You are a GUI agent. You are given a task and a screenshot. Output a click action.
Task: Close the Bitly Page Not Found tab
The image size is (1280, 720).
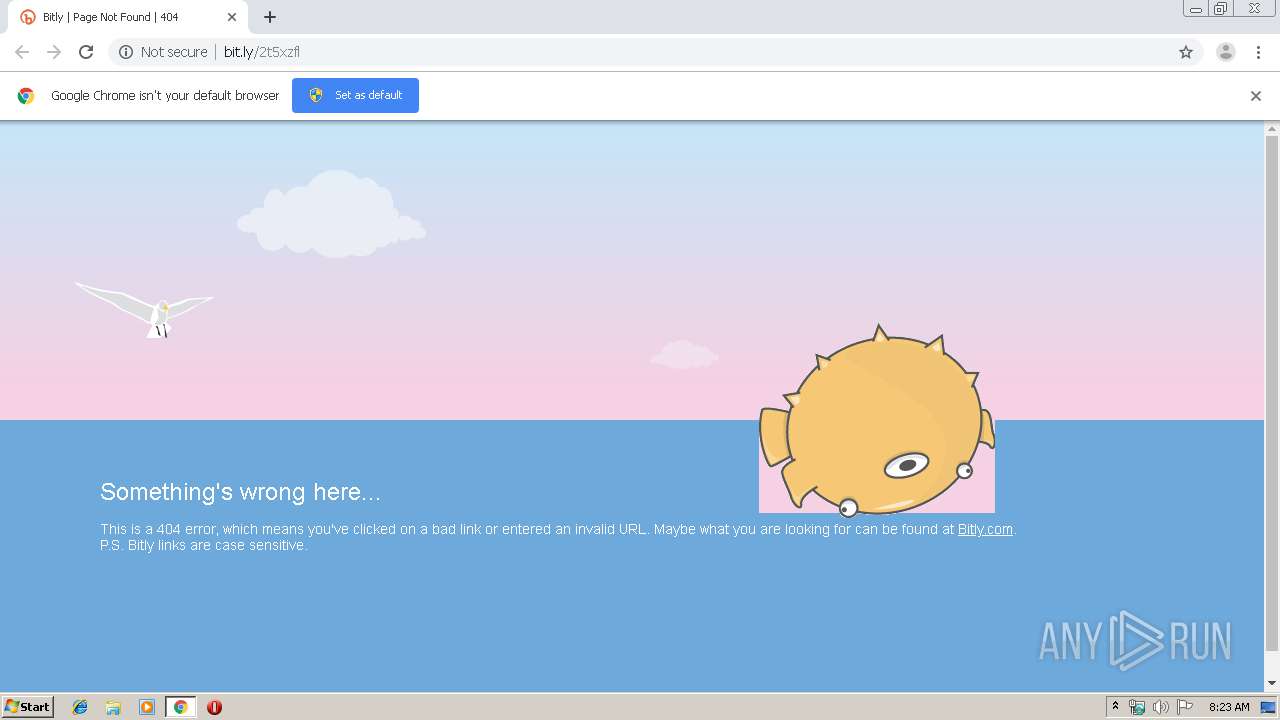(x=232, y=17)
